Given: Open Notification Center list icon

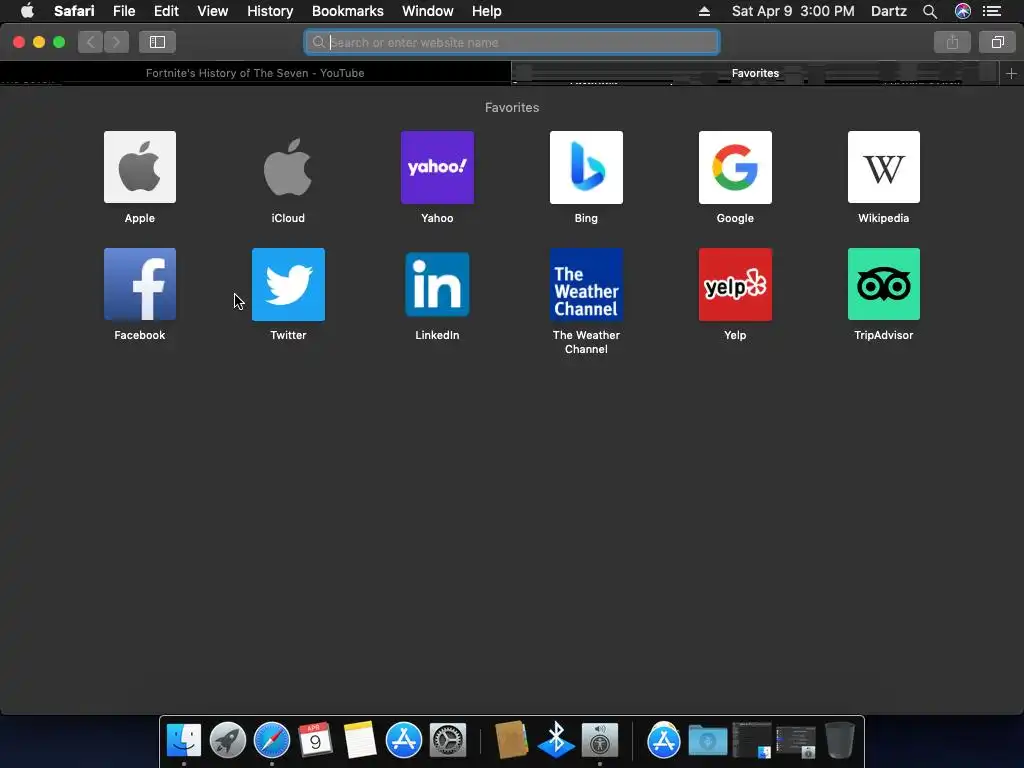Looking at the screenshot, I should point(991,11).
